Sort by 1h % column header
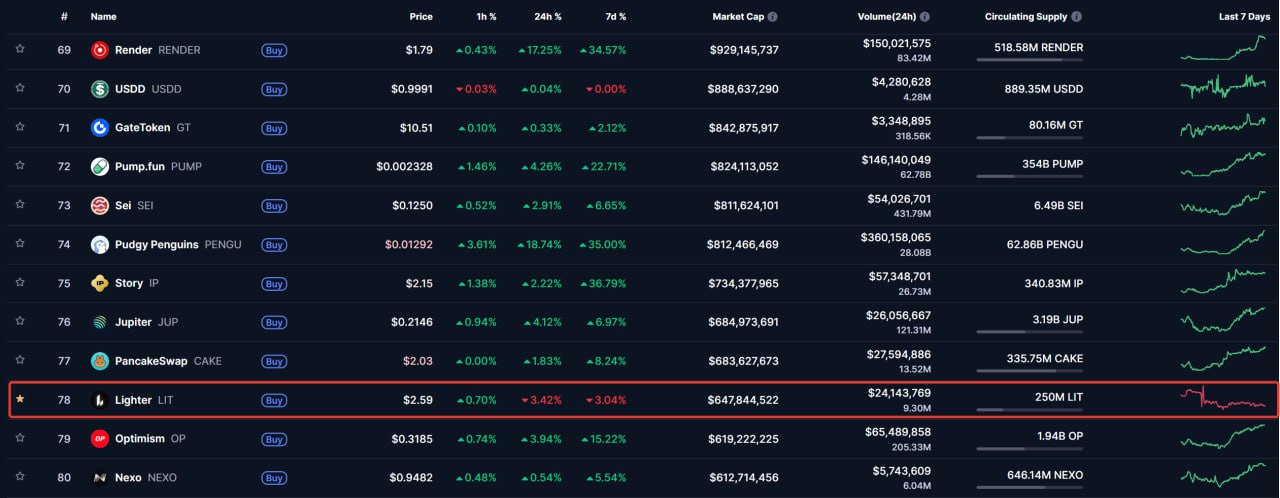Image resolution: width=1280 pixels, height=498 pixels. click(486, 17)
